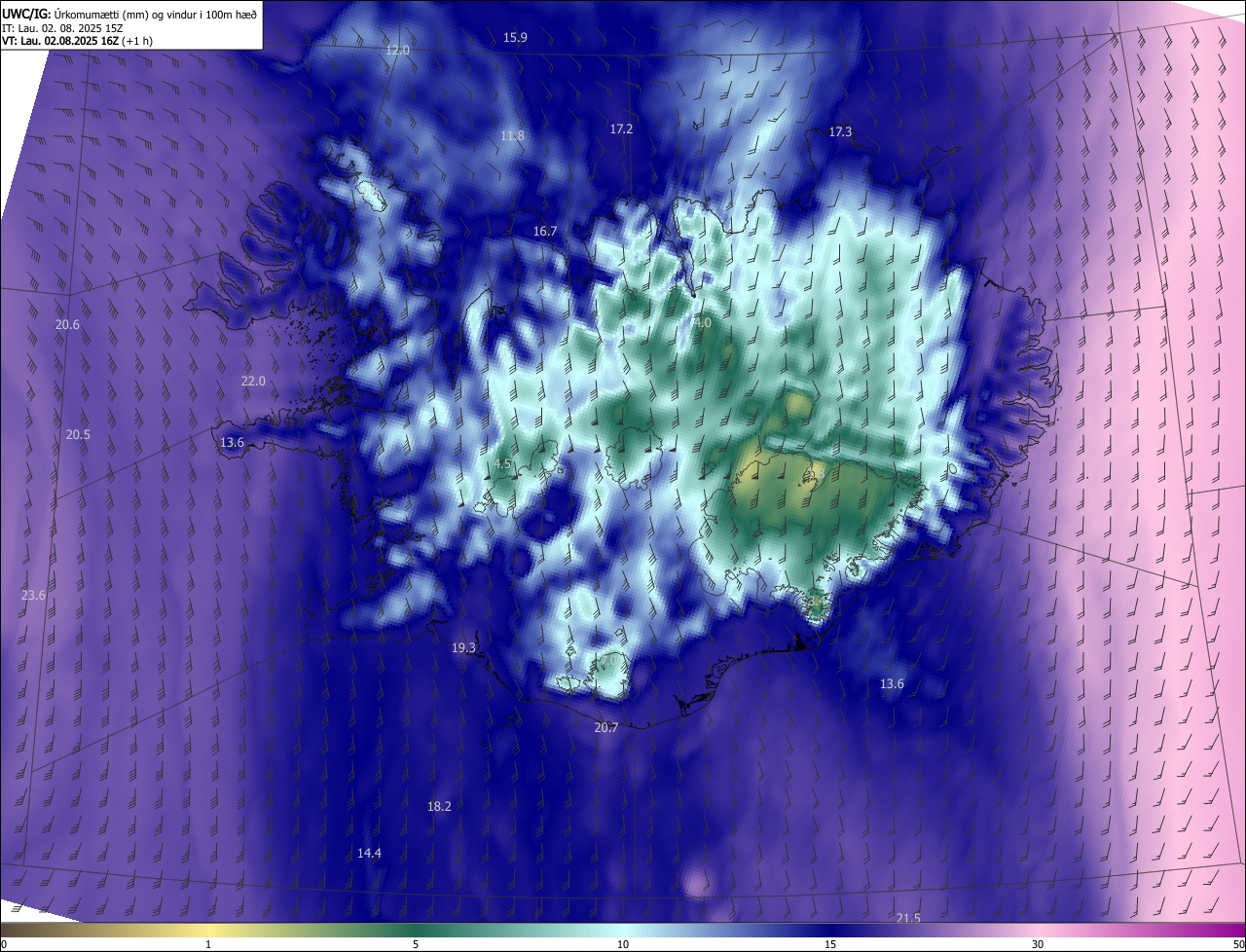Select the 'VT: Lau. 02.08.2025 16Z' line
Viewport: 1246px width, 952px height.
76,41
